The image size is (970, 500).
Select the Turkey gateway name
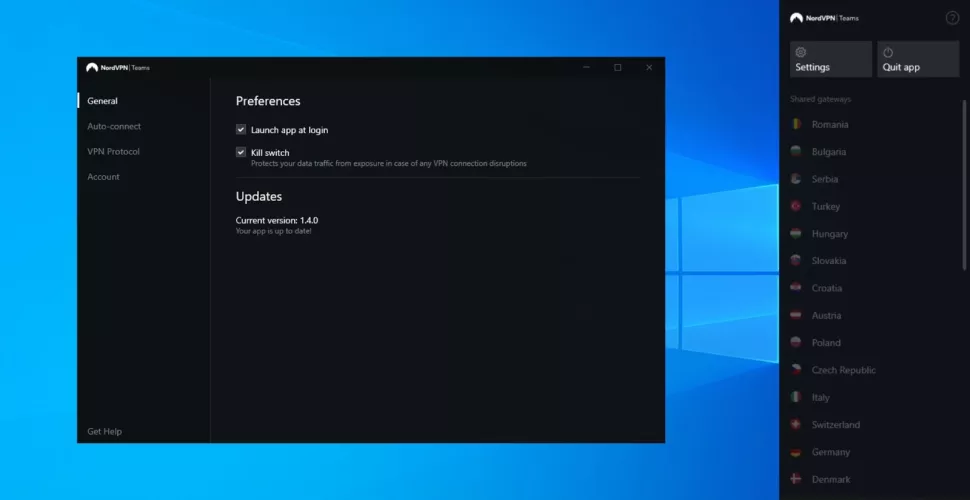826,207
